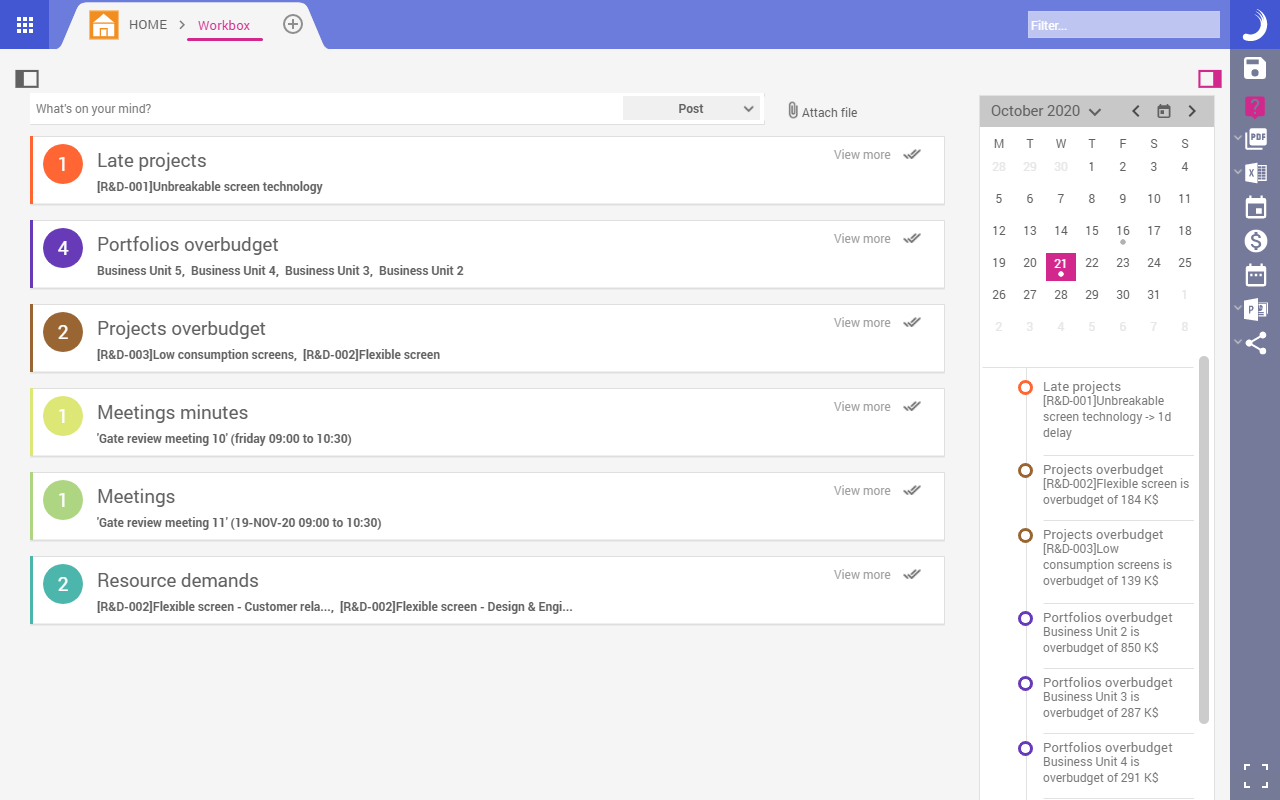The width and height of the screenshot is (1280, 800).
Task: Expand the PDF export chevron
Action: pyautogui.click(x=1237, y=137)
